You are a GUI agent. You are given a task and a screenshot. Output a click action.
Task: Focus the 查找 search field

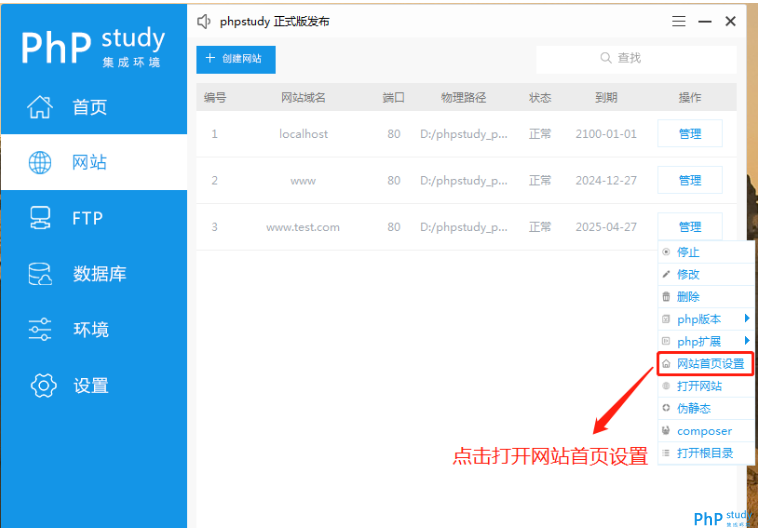coord(636,59)
